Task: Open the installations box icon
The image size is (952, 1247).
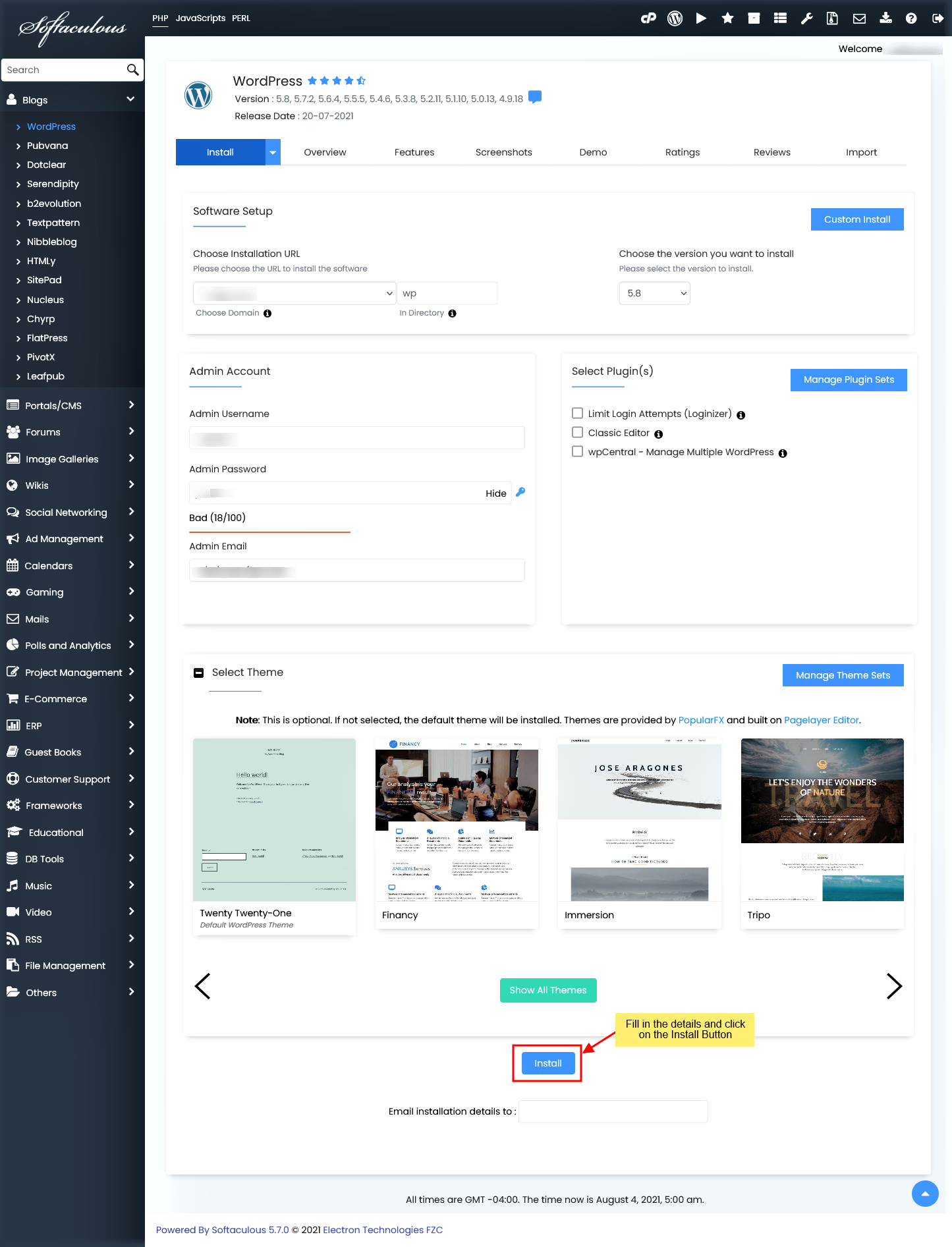Action: coord(754,18)
